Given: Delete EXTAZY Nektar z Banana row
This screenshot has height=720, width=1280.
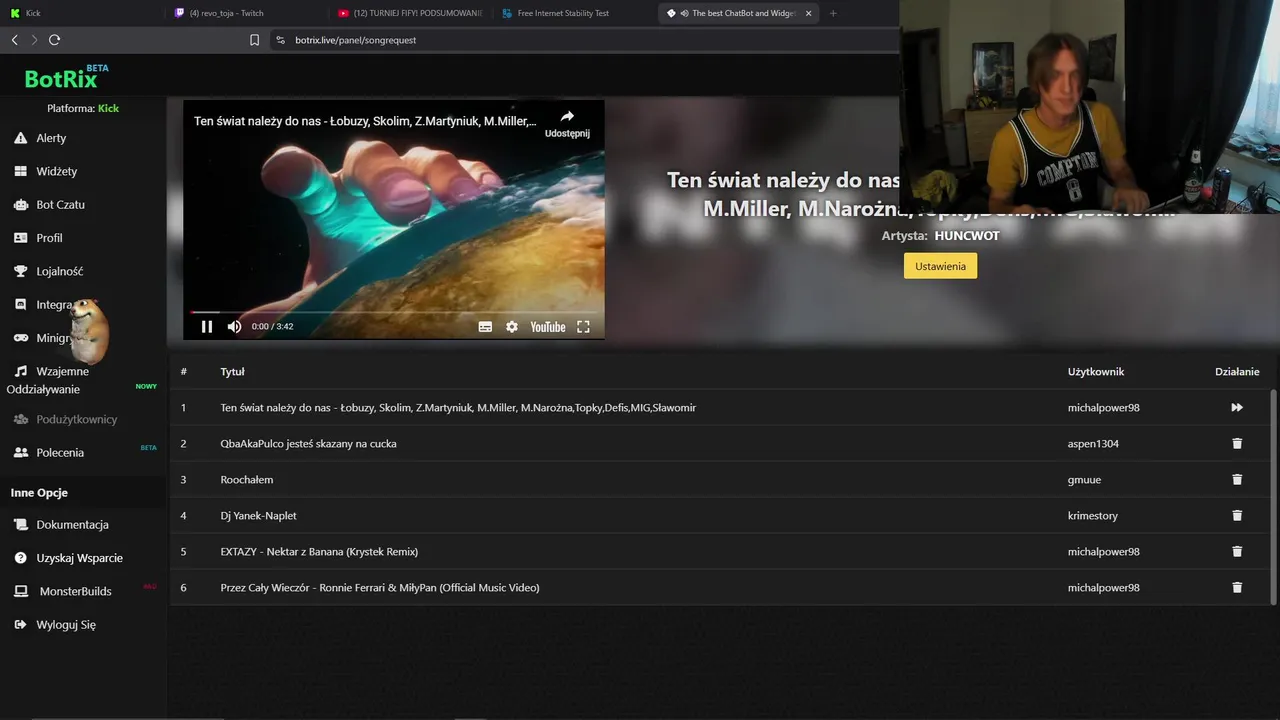Looking at the screenshot, I should coord(1237,551).
